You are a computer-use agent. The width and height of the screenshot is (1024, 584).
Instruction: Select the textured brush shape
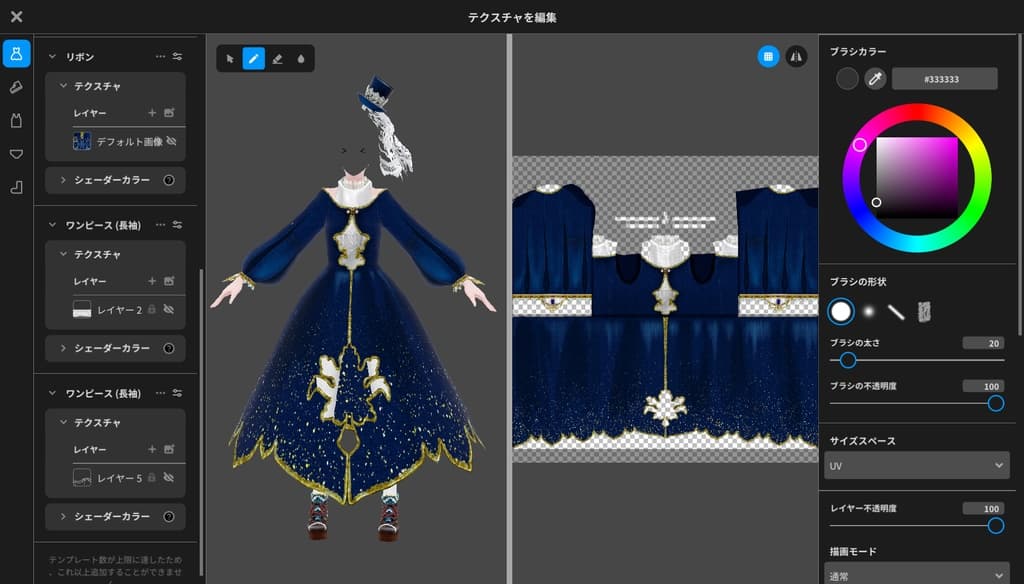click(924, 312)
